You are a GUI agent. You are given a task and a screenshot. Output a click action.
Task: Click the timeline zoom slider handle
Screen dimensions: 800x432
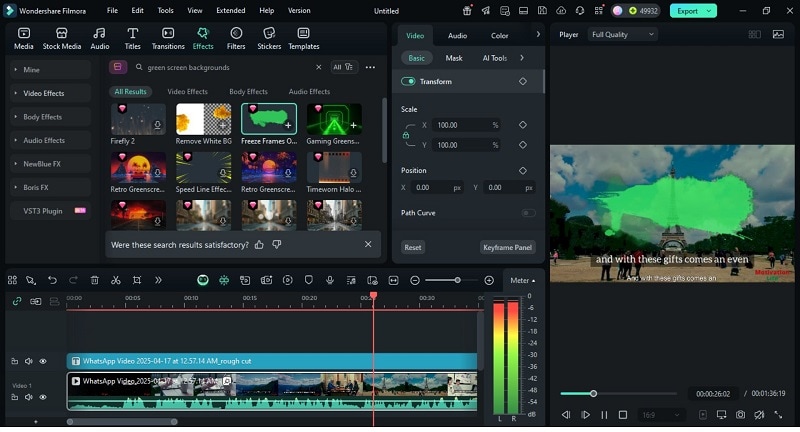click(x=457, y=280)
